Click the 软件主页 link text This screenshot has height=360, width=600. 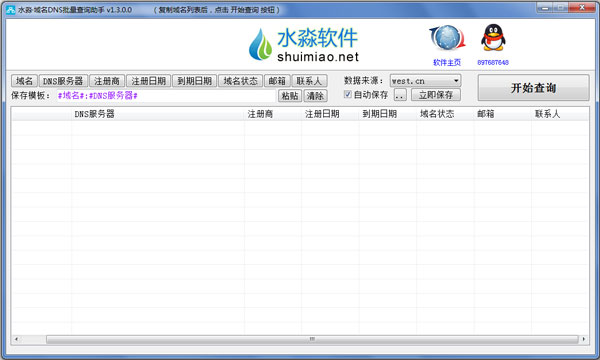click(447, 62)
